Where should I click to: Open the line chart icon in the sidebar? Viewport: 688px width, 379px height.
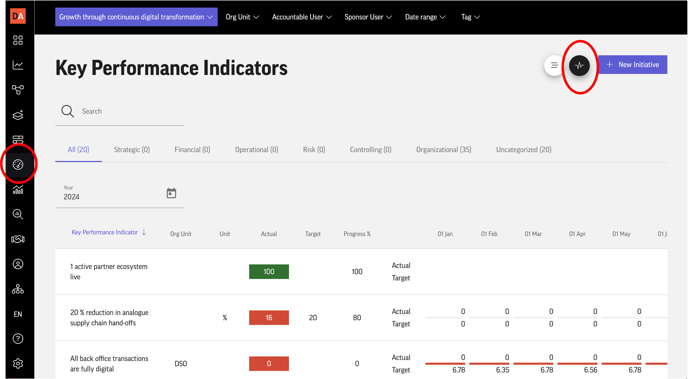pos(18,65)
